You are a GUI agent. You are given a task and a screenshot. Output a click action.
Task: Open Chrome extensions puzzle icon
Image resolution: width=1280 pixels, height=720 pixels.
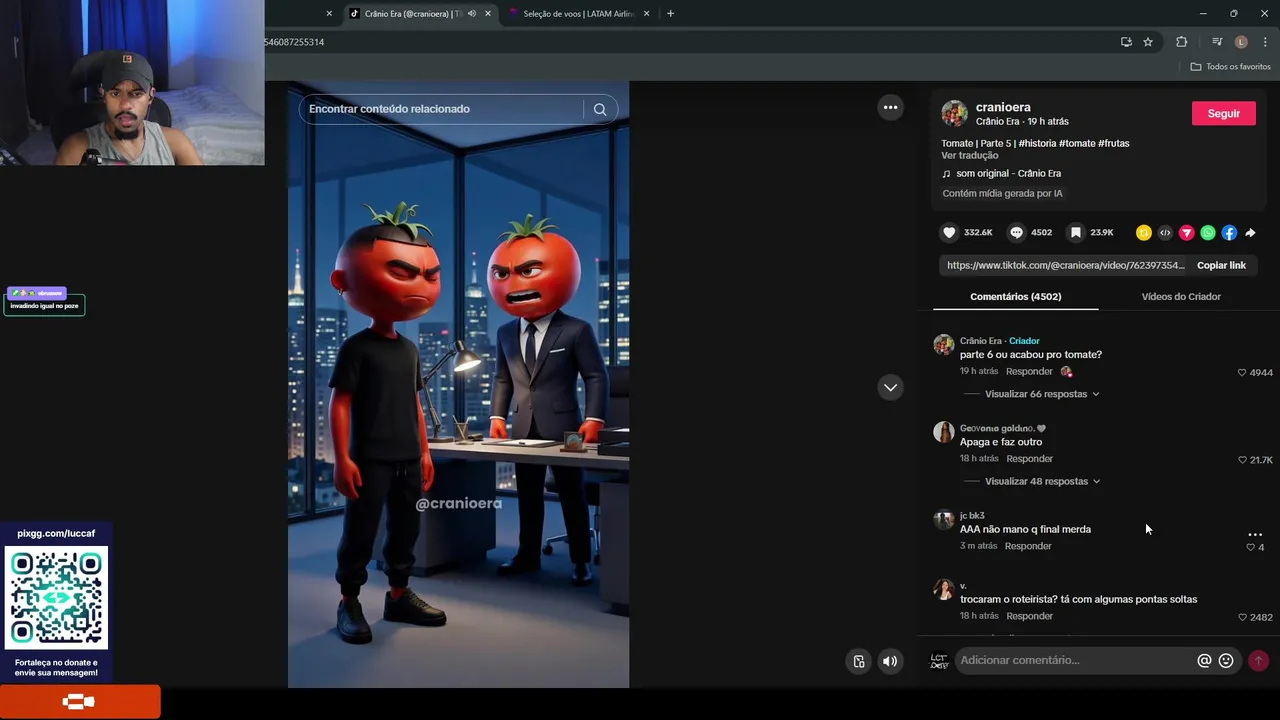tap(1182, 42)
